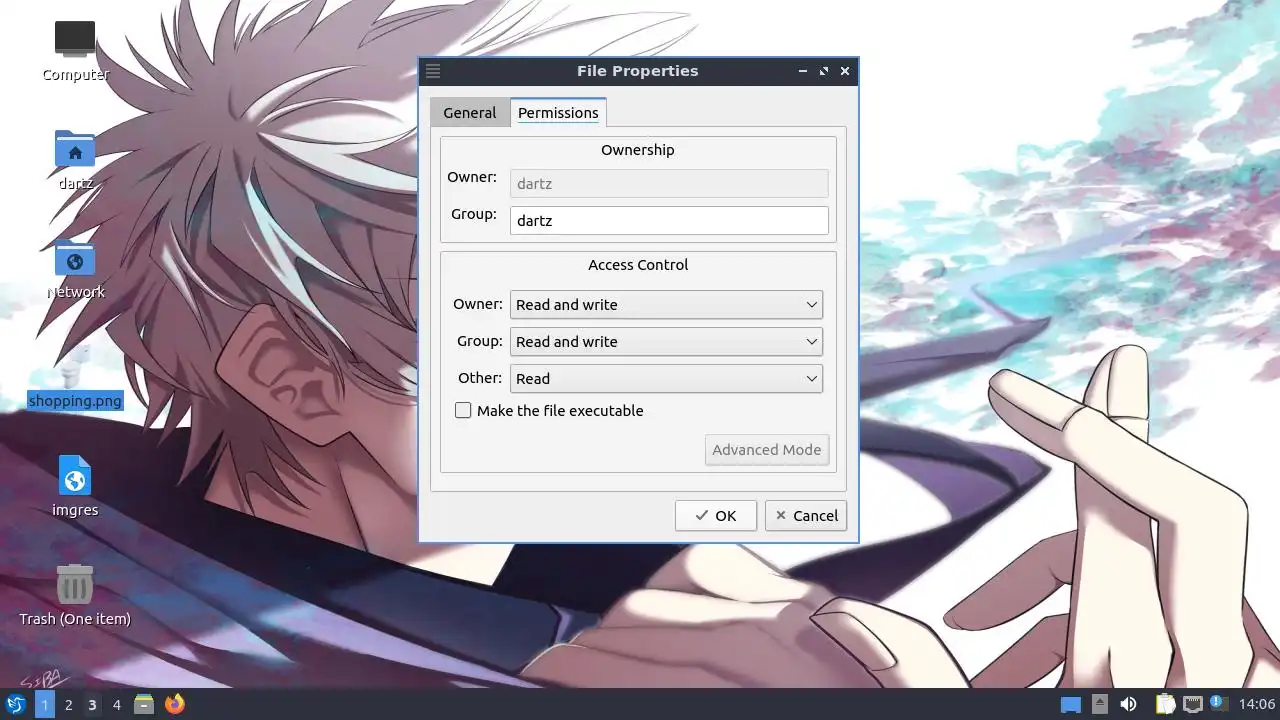The width and height of the screenshot is (1280, 720).
Task: Click the Access Control section heading
Action: 638,265
